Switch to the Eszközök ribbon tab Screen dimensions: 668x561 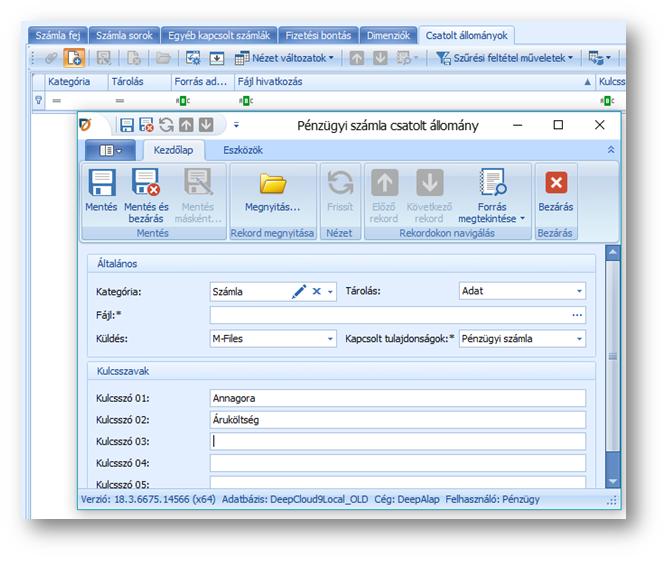tap(242, 150)
